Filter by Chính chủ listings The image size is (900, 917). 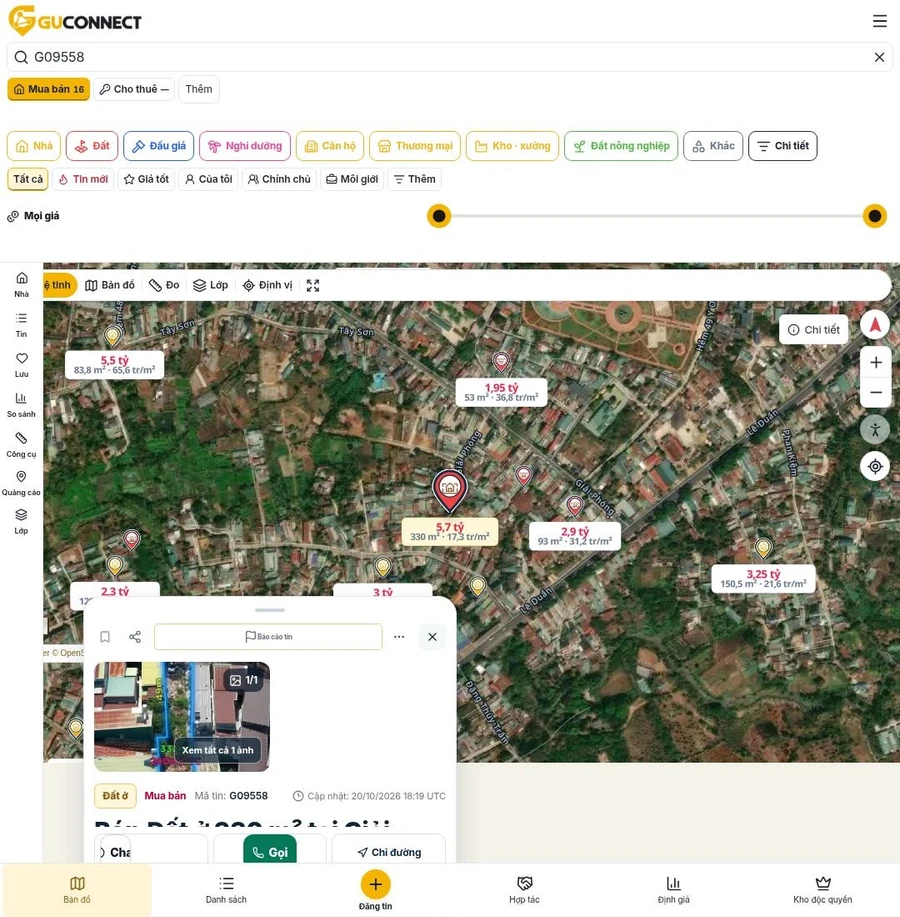pos(279,179)
